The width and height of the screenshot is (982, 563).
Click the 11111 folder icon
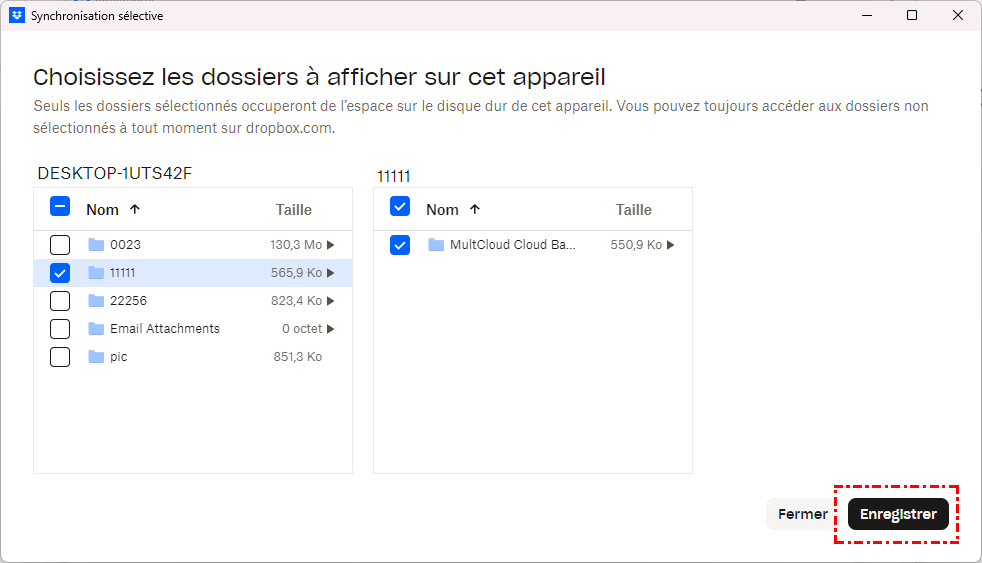click(96, 273)
